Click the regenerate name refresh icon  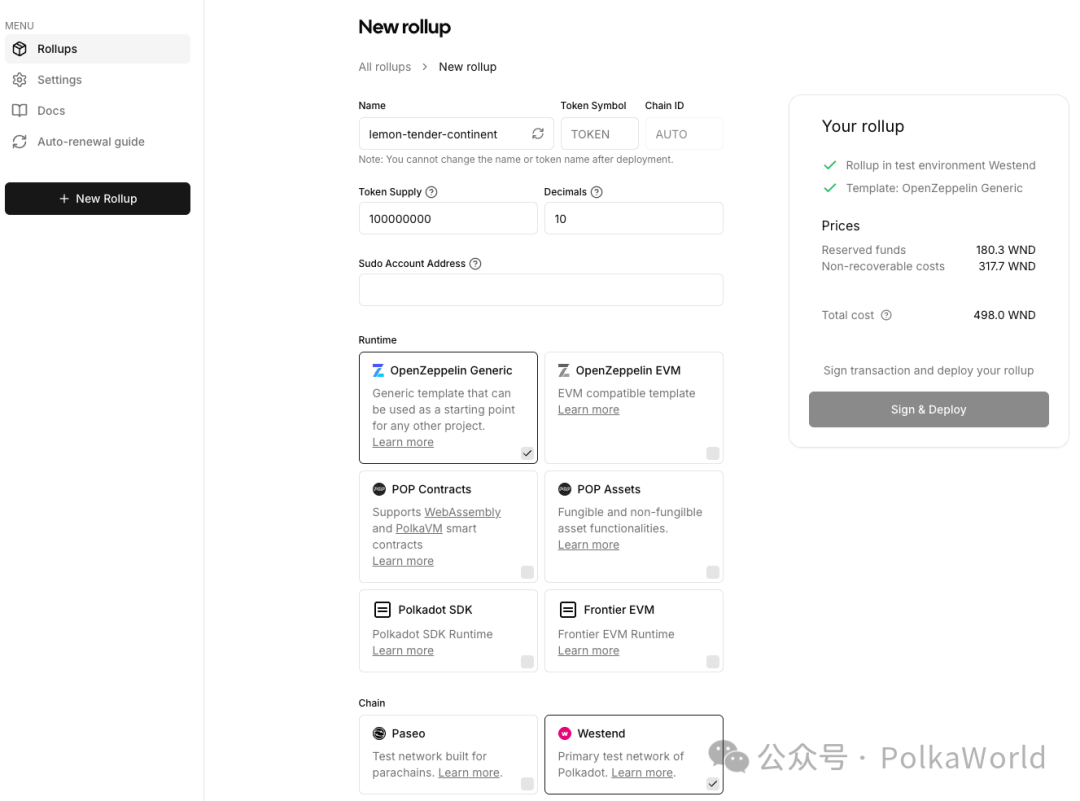538,134
